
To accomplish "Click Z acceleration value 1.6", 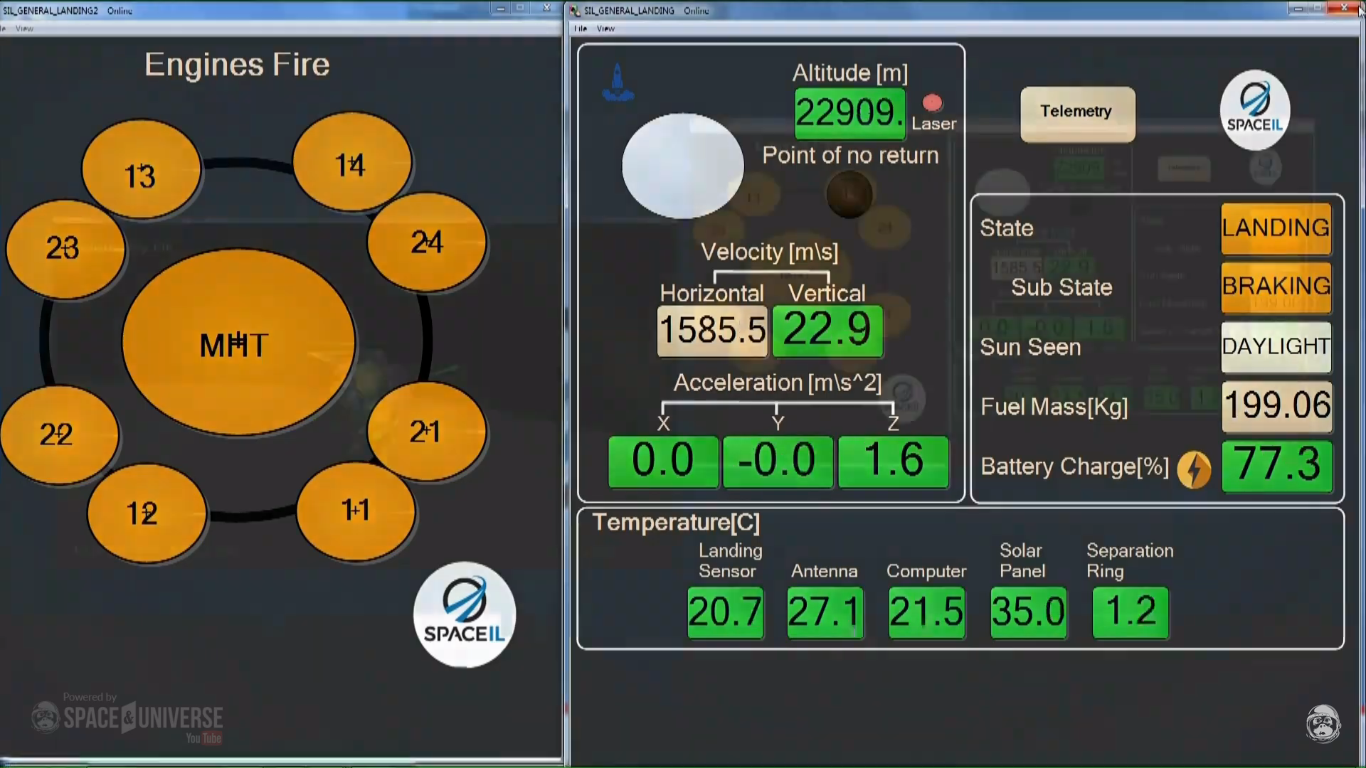I will click(893, 462).
